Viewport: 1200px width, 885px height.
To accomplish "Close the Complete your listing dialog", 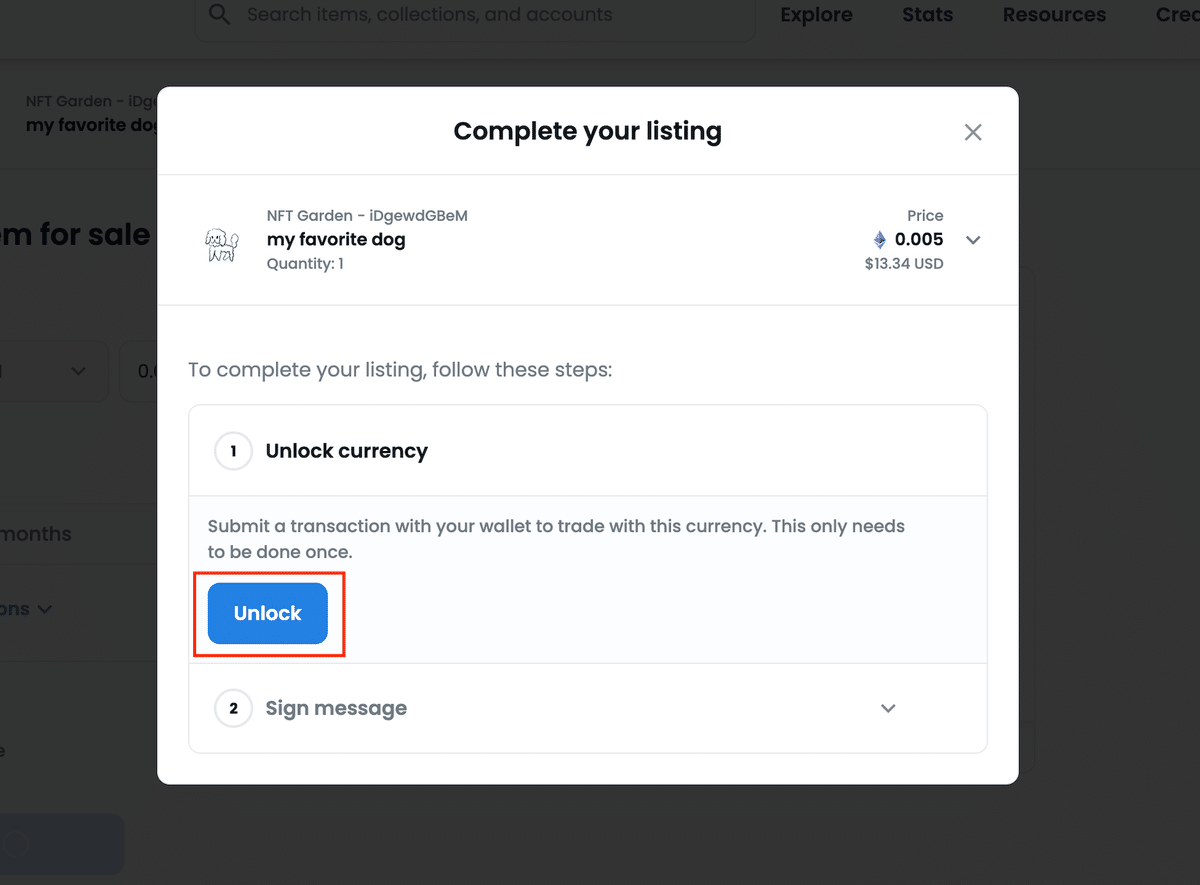I will coord(973,132).
